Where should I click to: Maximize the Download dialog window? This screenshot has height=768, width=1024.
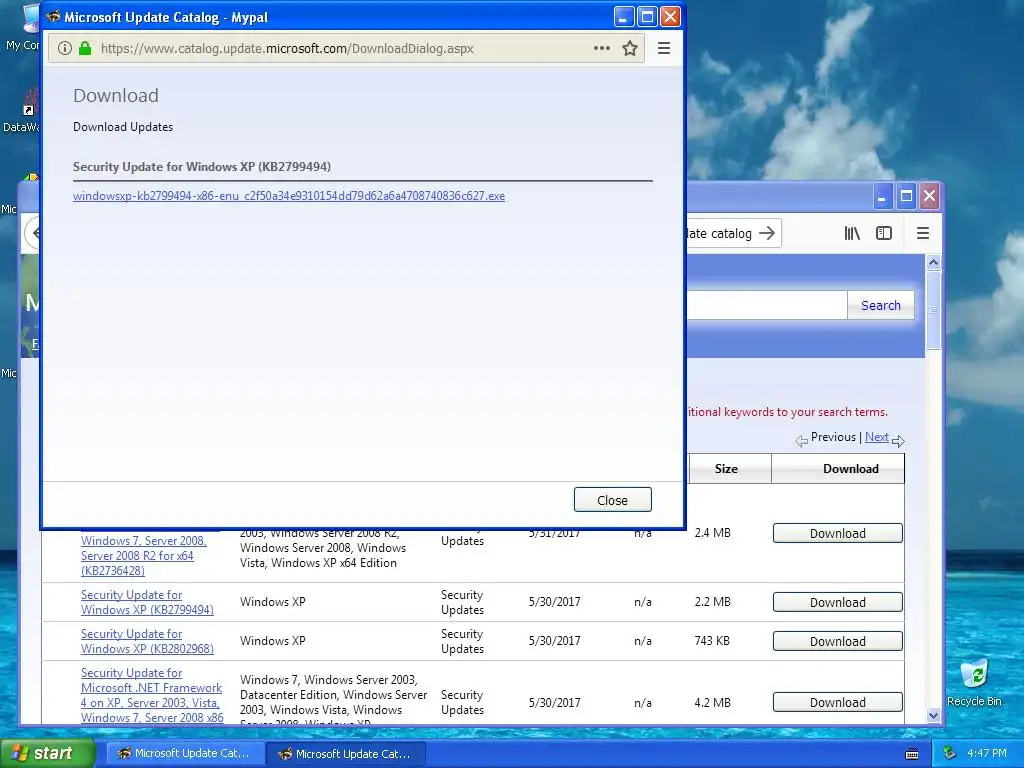647,17
